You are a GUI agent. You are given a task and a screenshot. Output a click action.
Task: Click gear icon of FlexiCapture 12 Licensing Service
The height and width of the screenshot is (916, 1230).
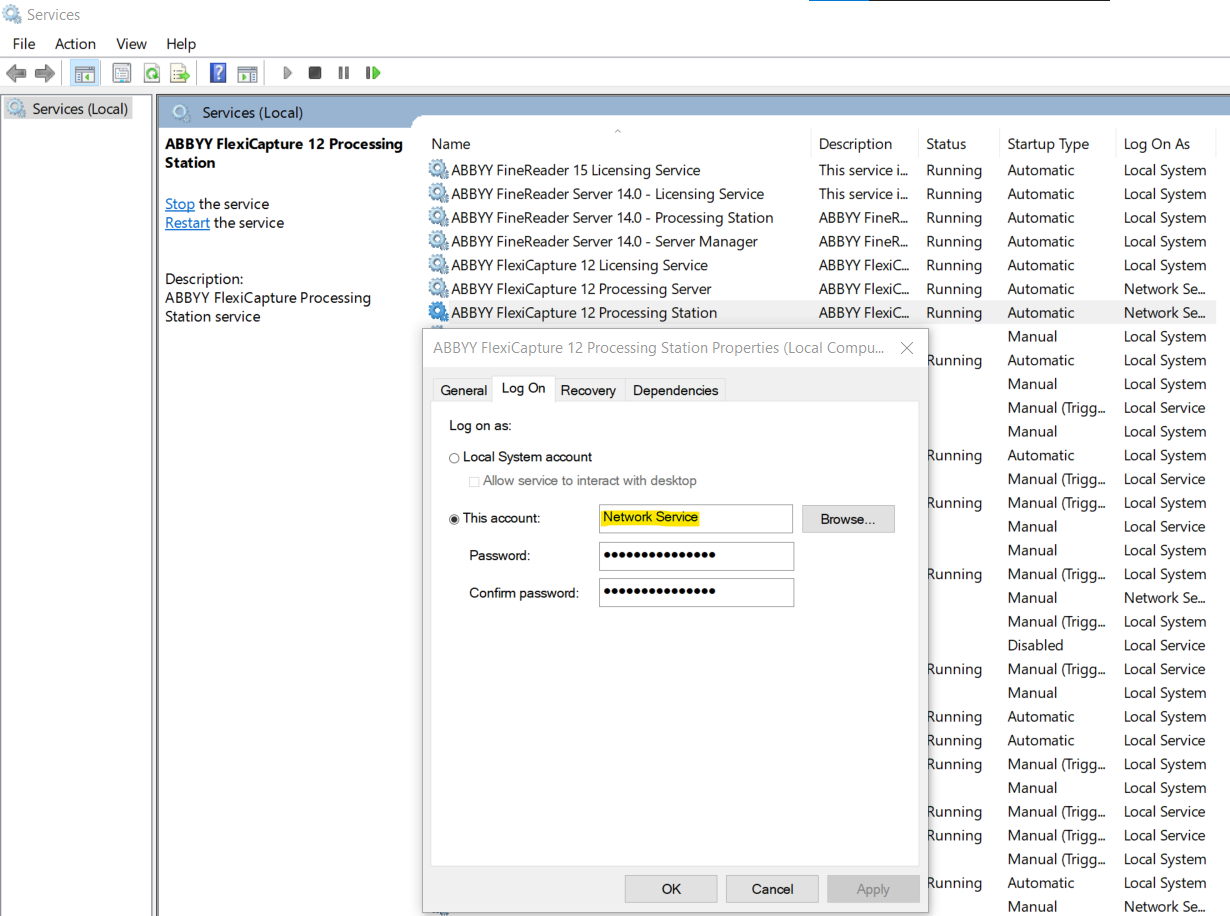(x=438, y=265)
